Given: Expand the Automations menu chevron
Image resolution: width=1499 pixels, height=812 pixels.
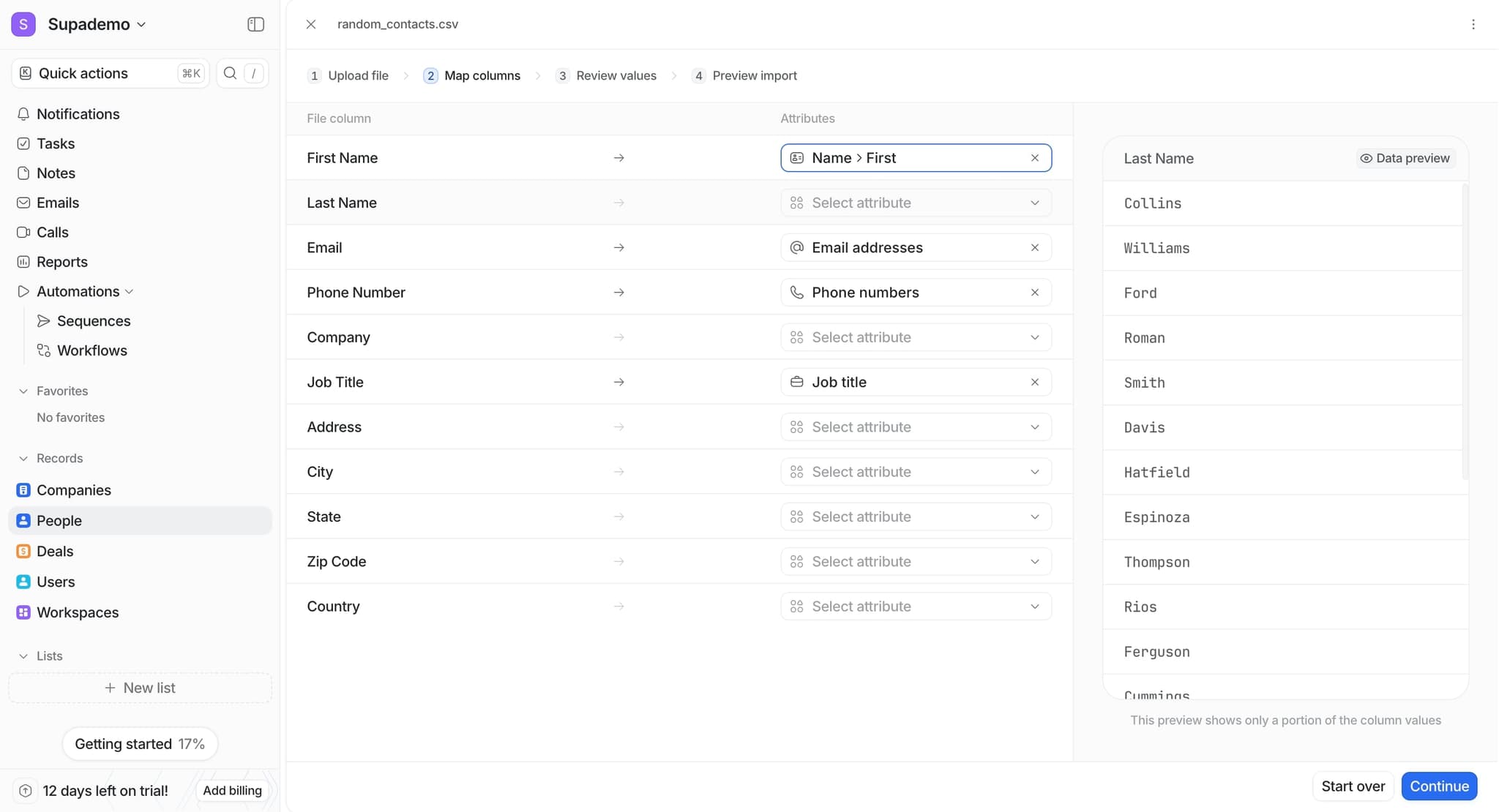Looking at the screenshot, I should tap(130, 292).
